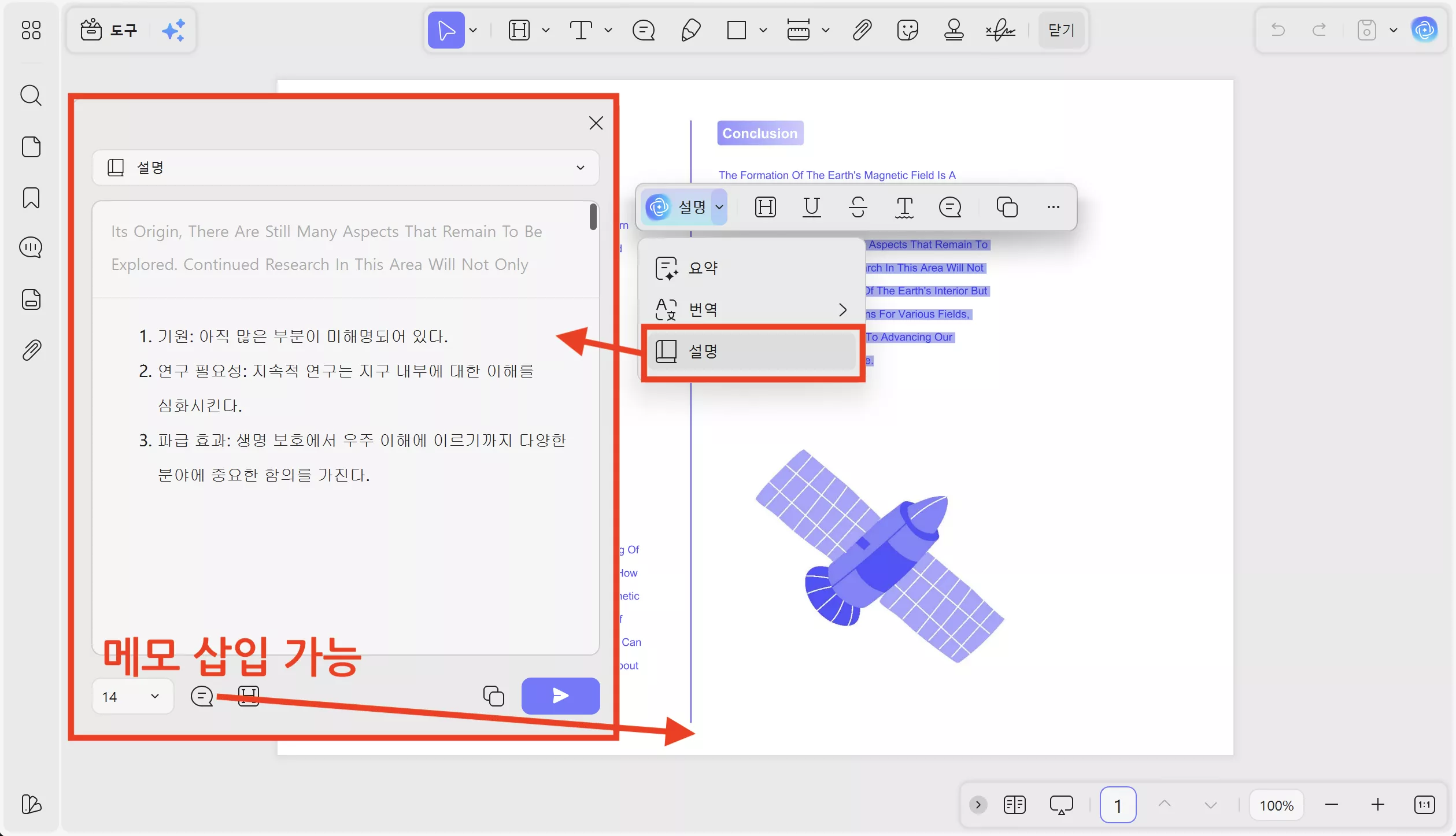The width and height of the screenshot is (1456, 836).
Task: Select the stamp tool in top toolbar
Action: [954, 30]
